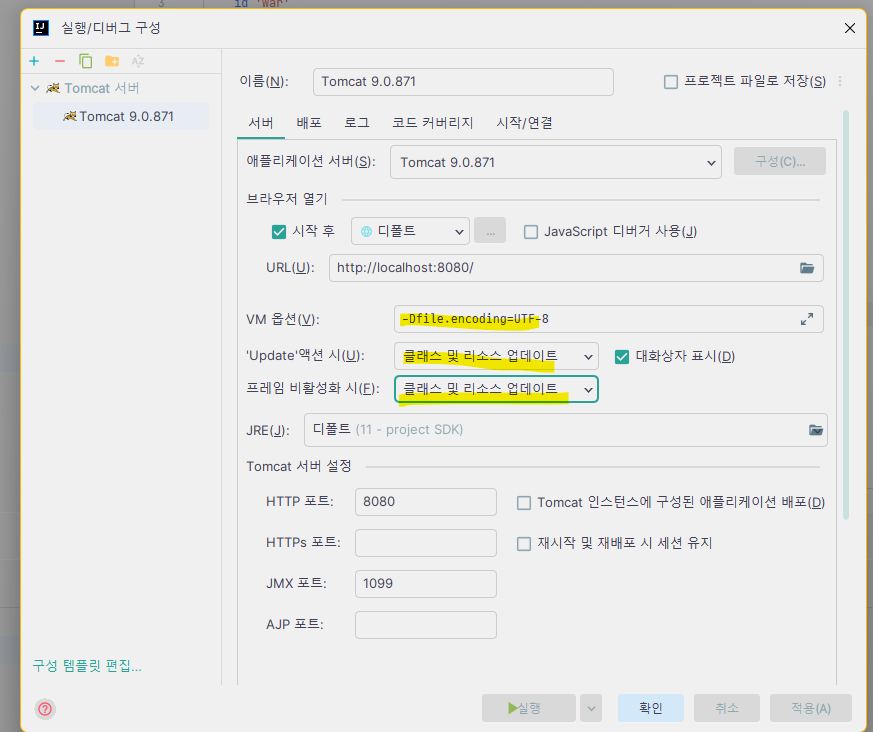
Task: Click the settings panel vertical scrollbar
Action: 846,315
